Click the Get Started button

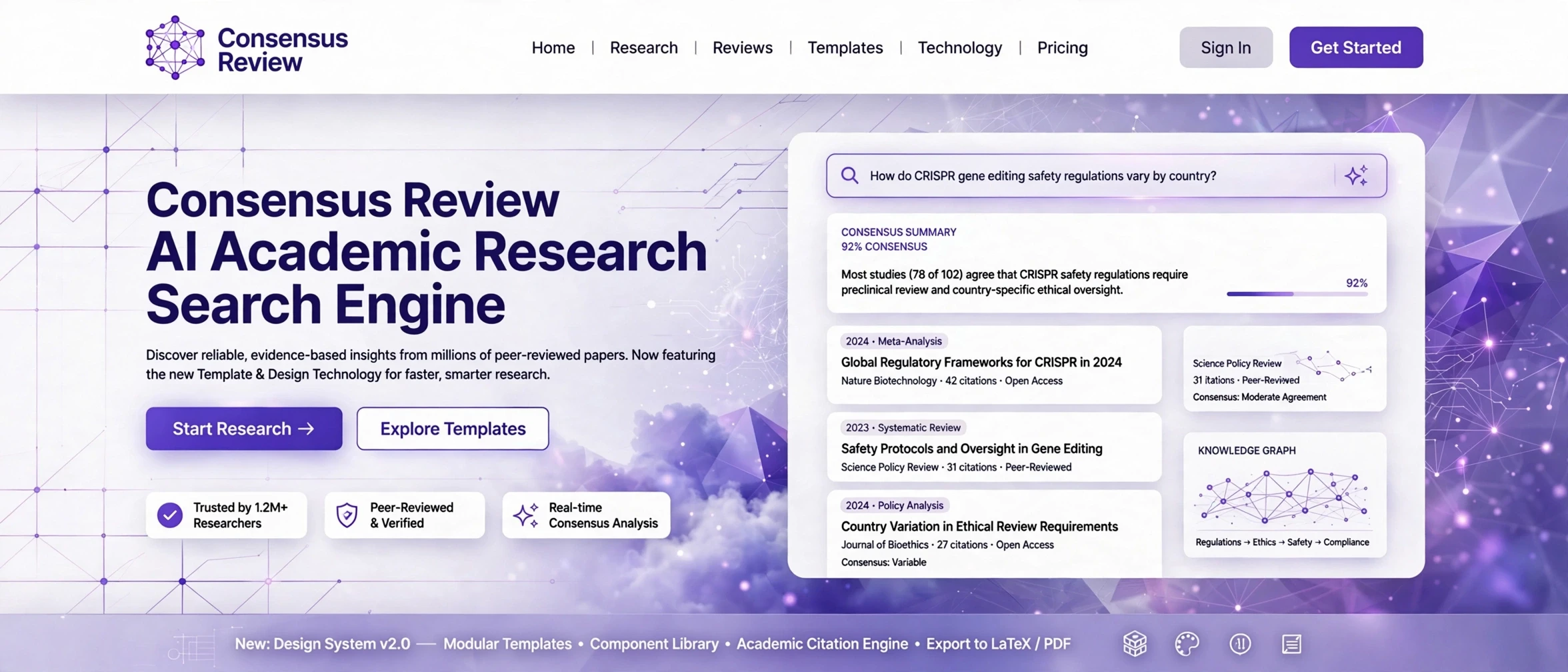(x=1356, y=47)
